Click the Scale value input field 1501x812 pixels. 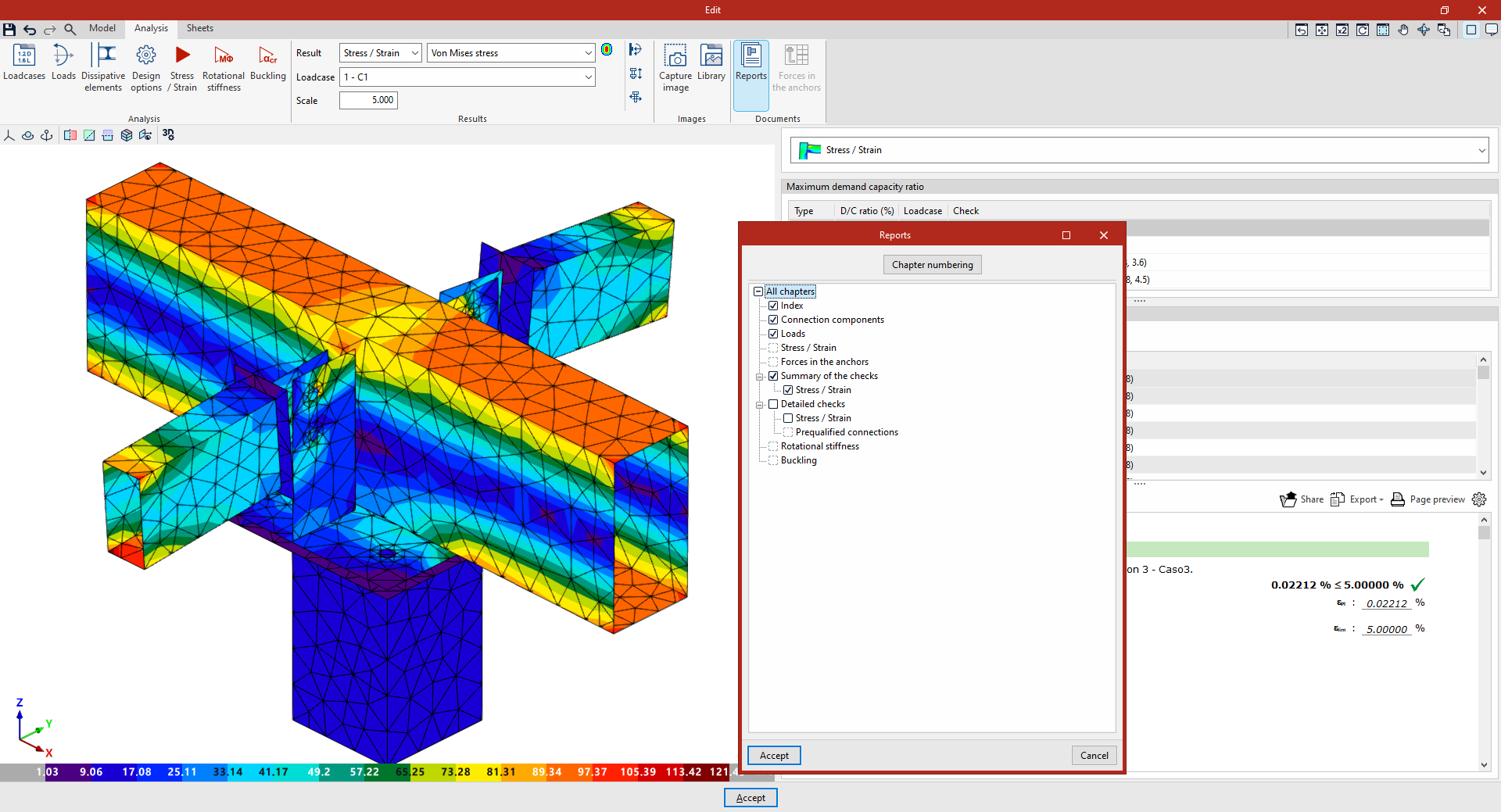(x=368, y=100)
